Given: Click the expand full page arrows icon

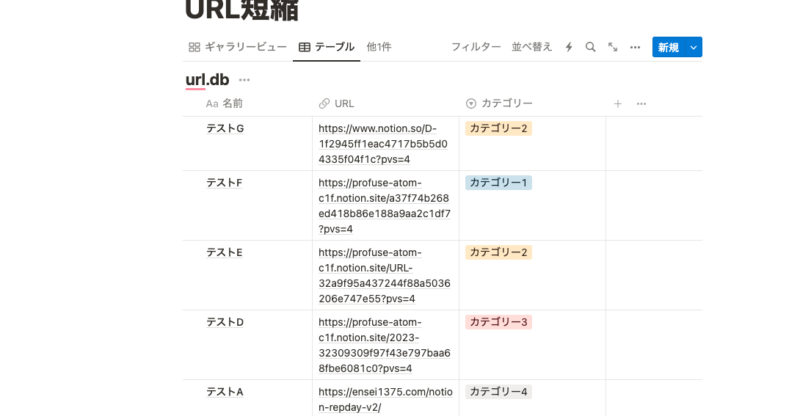Looking at the screenshot, I should tap(613, 47).
